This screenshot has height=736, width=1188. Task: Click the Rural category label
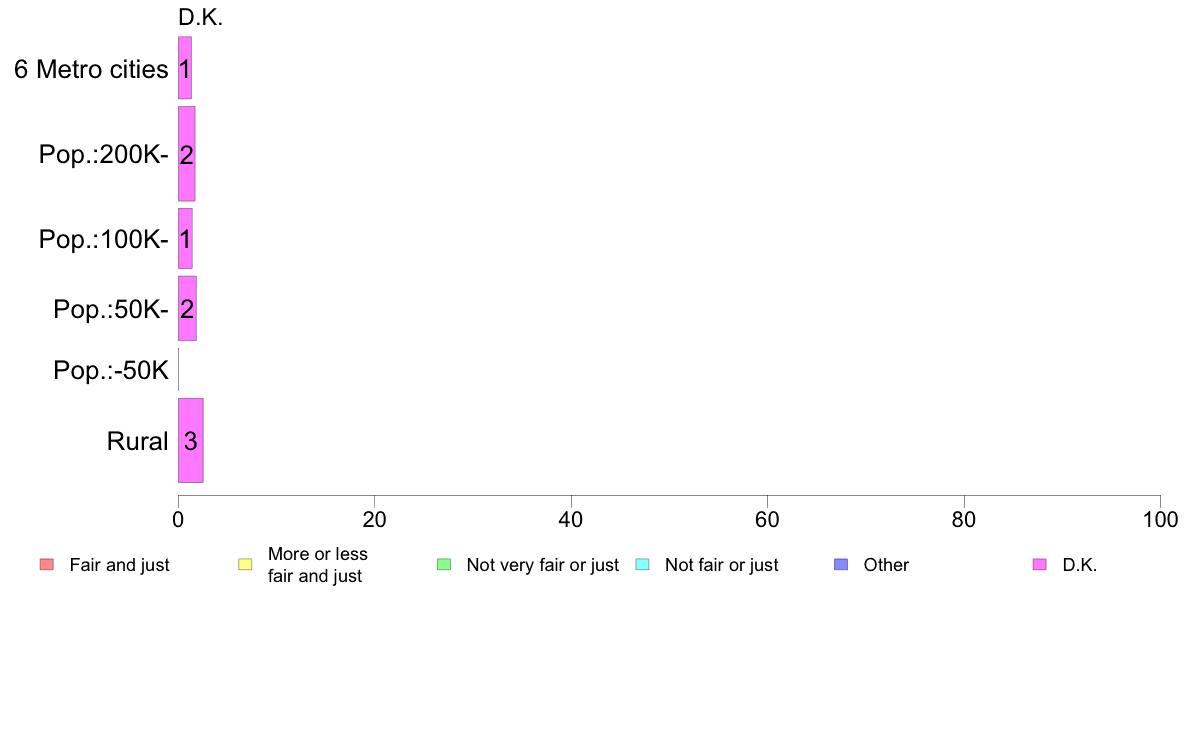pyautogui.click(x=137, y=441)
